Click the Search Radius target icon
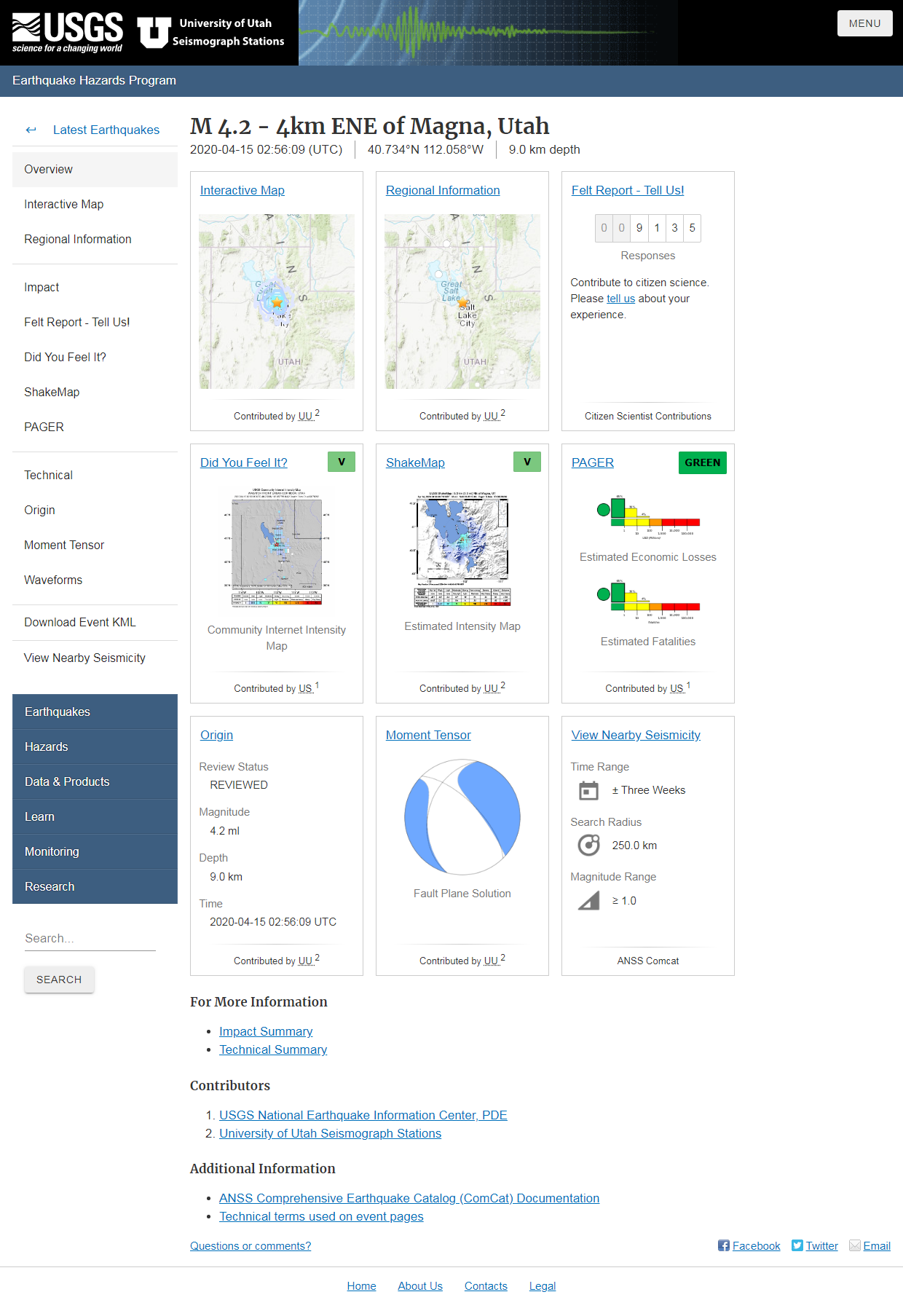903x1316 pixels. click(588, 845)
